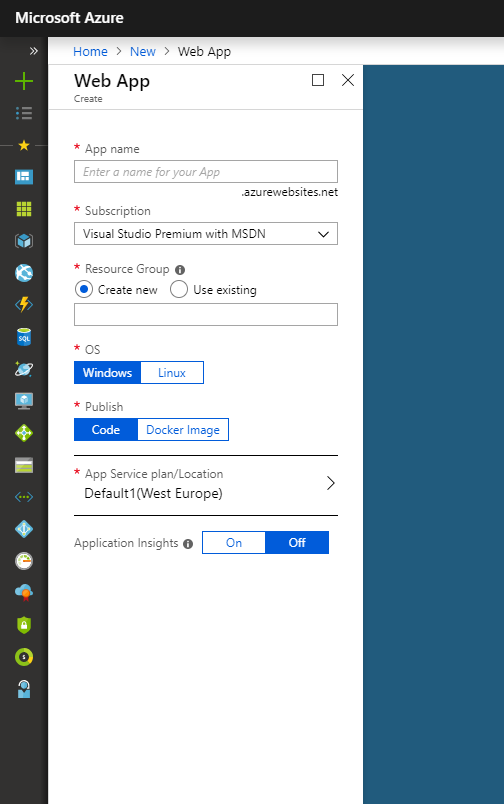Image resolution: width=504 pixels, height=804 pixels.
Task: Open All services list icon
Action: [24, 113]
